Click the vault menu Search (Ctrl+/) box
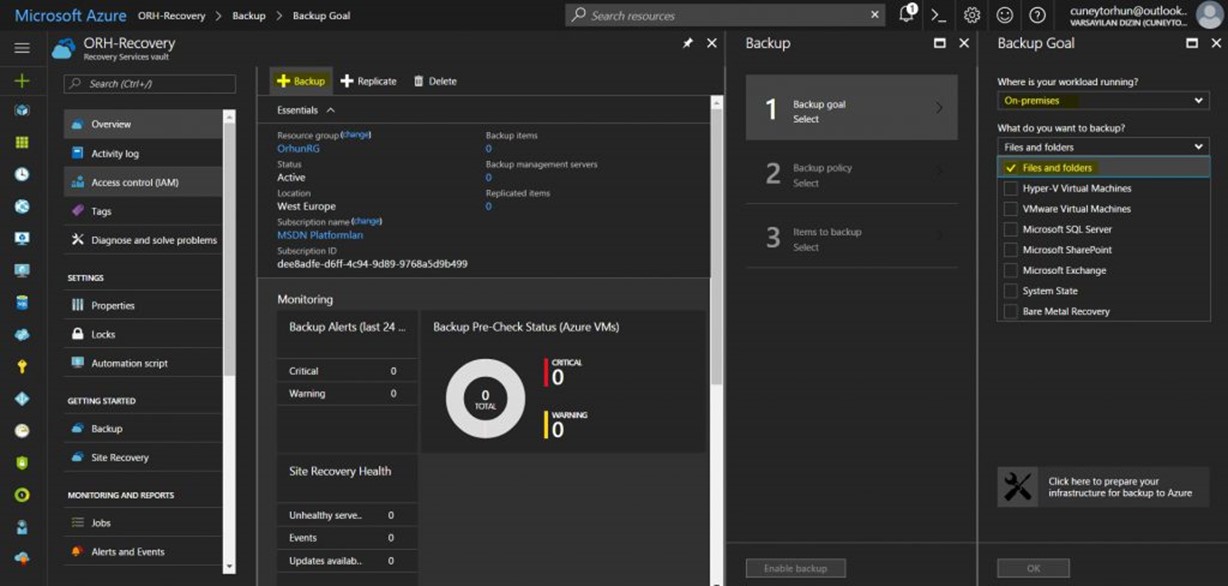Viewport: 1228px width, 586px height. pyautogui.click(x=150, y=84)
